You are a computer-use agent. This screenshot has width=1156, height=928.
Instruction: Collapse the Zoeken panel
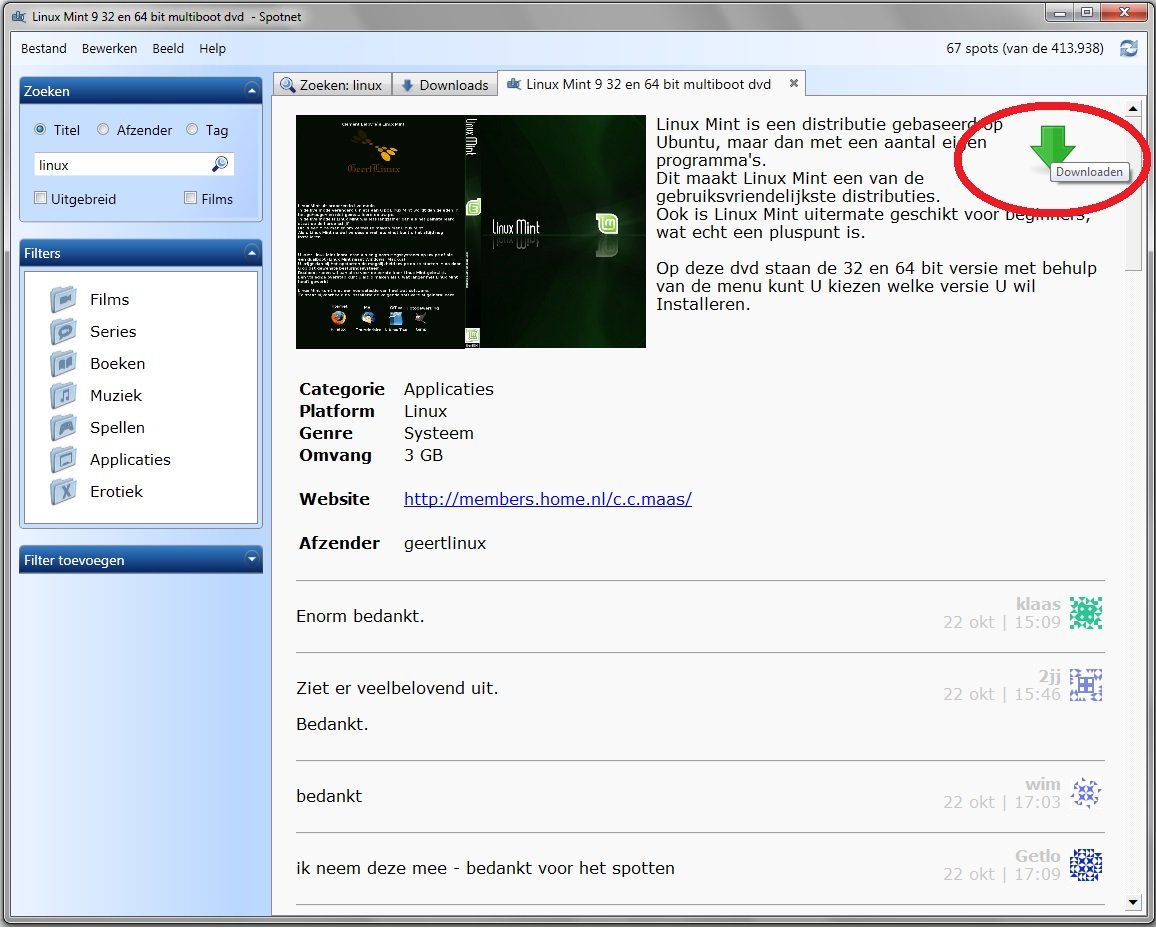click(253, 90)
